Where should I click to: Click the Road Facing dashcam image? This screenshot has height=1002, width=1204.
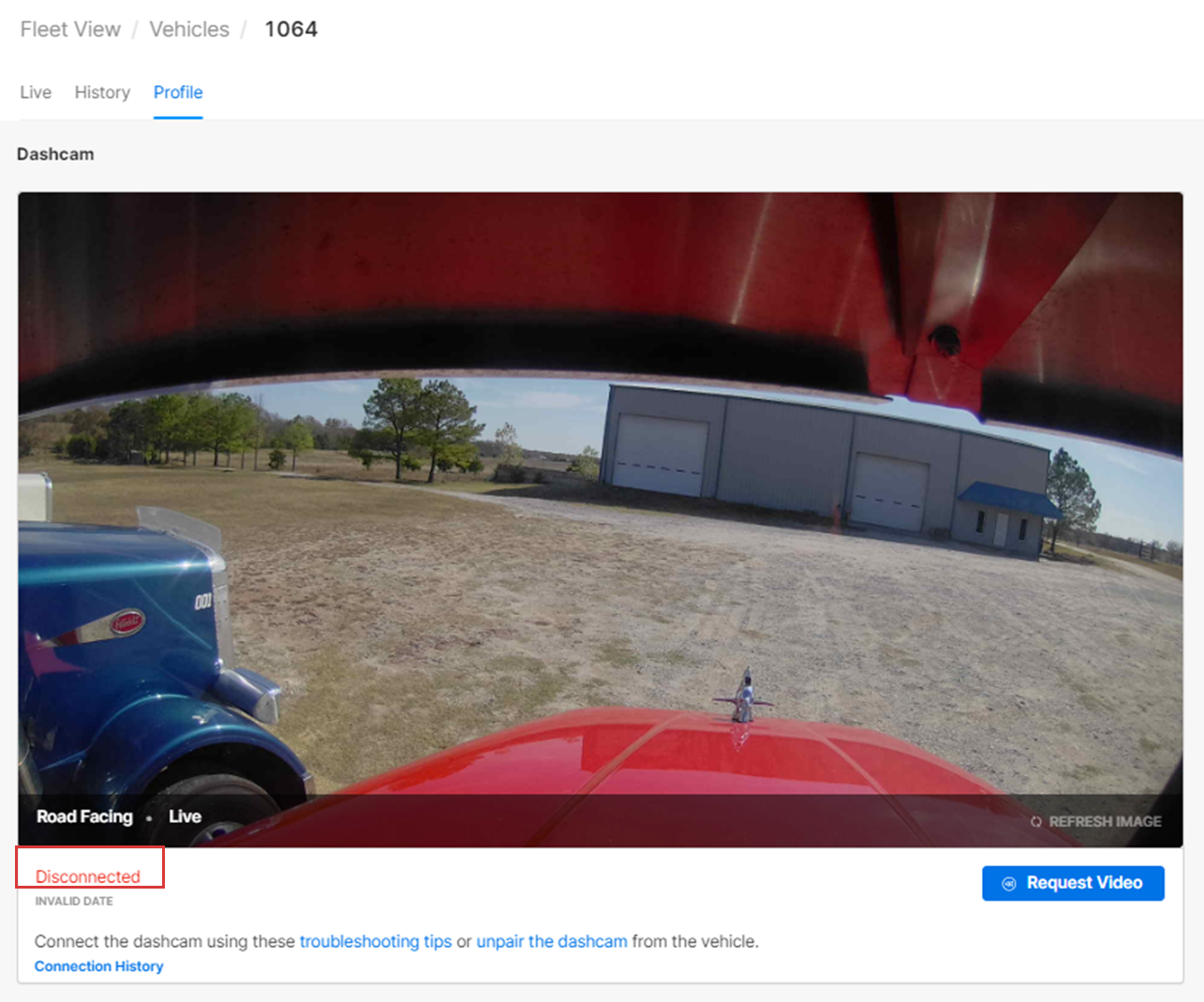pos(601,519)
